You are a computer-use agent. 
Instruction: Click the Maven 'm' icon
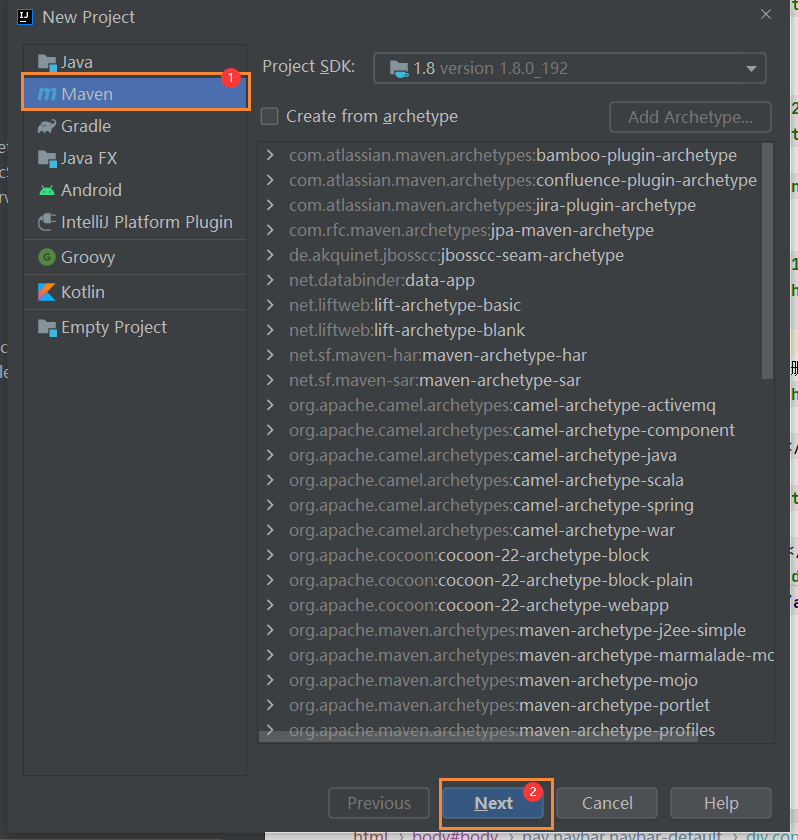(x=47, y=94)
